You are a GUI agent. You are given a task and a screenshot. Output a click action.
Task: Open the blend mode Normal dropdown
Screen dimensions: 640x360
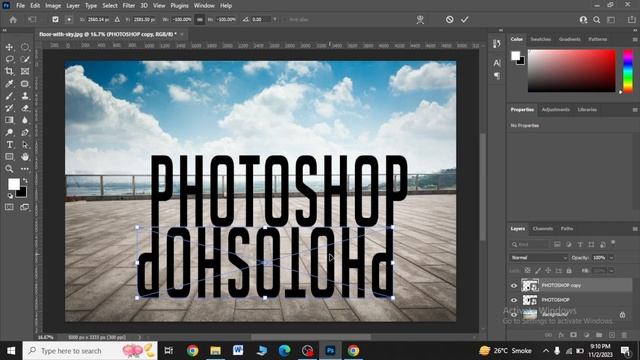coord(538,258)
